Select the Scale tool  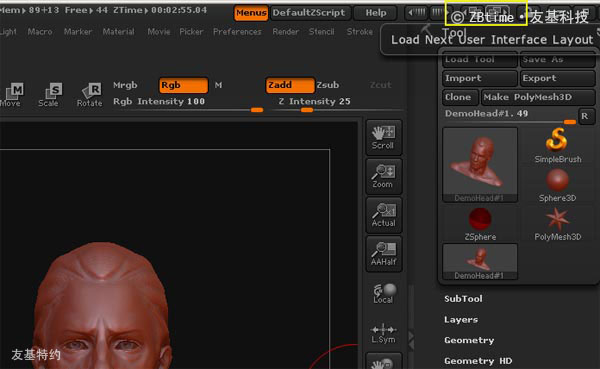49,95
